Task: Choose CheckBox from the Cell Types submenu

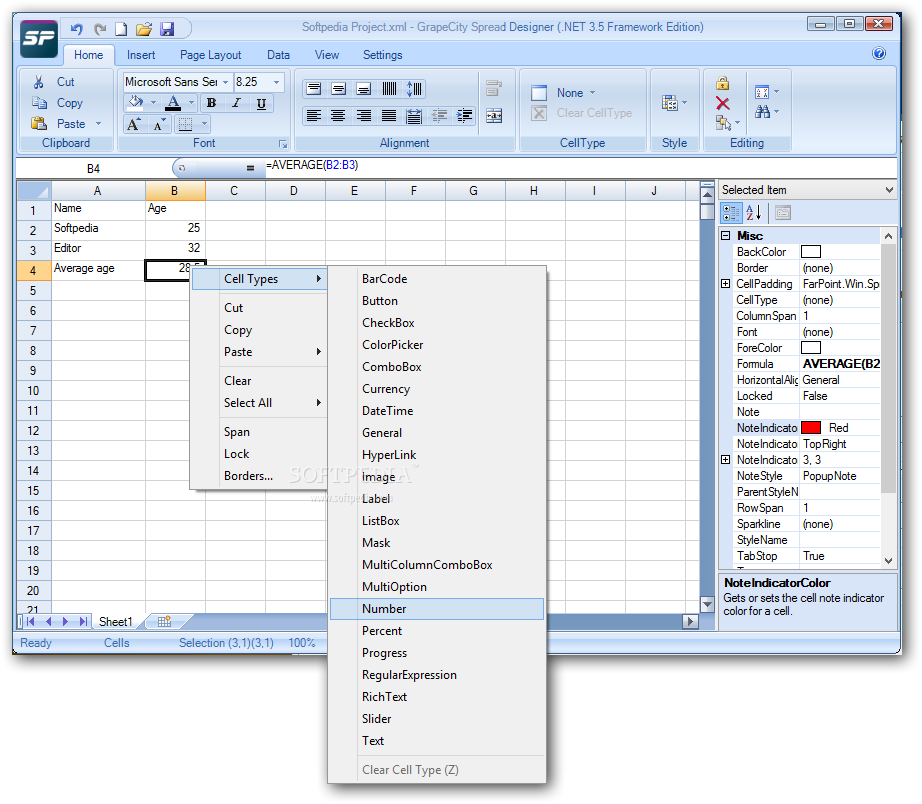Action: point(437,323)
